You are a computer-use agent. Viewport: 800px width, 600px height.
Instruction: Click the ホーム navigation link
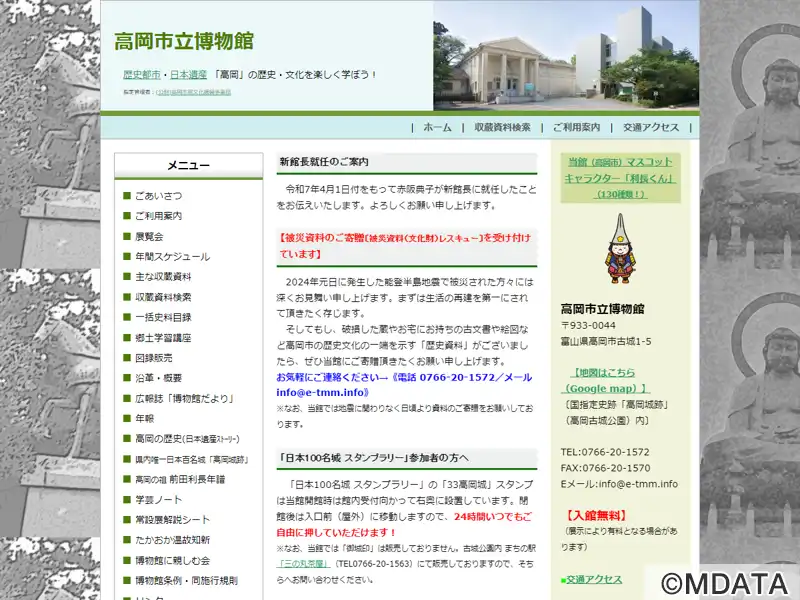(x=437, y=128)
